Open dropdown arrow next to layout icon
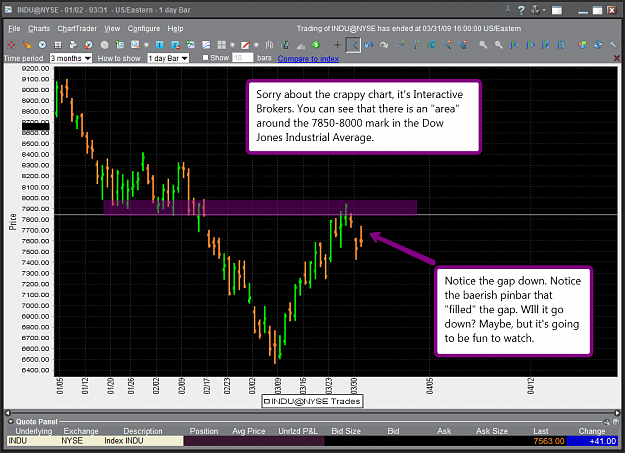The image size is (625, 453). (x=232, y=45)
